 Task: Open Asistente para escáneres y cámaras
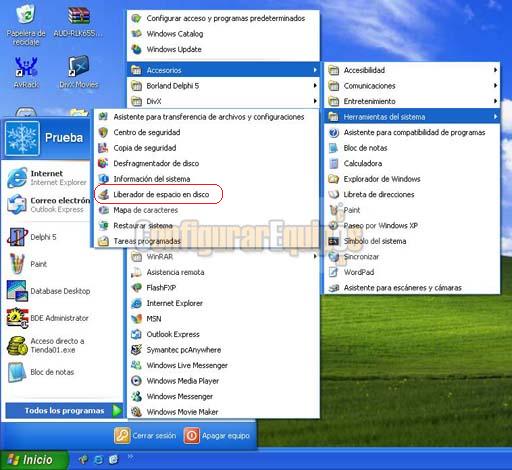(412, 288)
